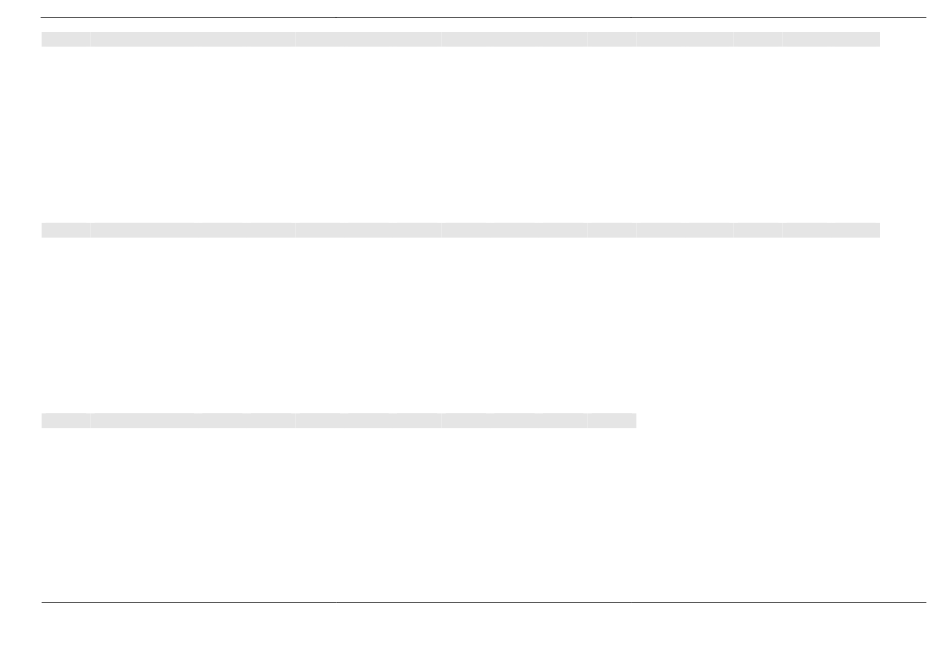Viewport: 950px width, 648px height.
Task: Select the third header cell of the top table
Action: click(x=368, y=39)
